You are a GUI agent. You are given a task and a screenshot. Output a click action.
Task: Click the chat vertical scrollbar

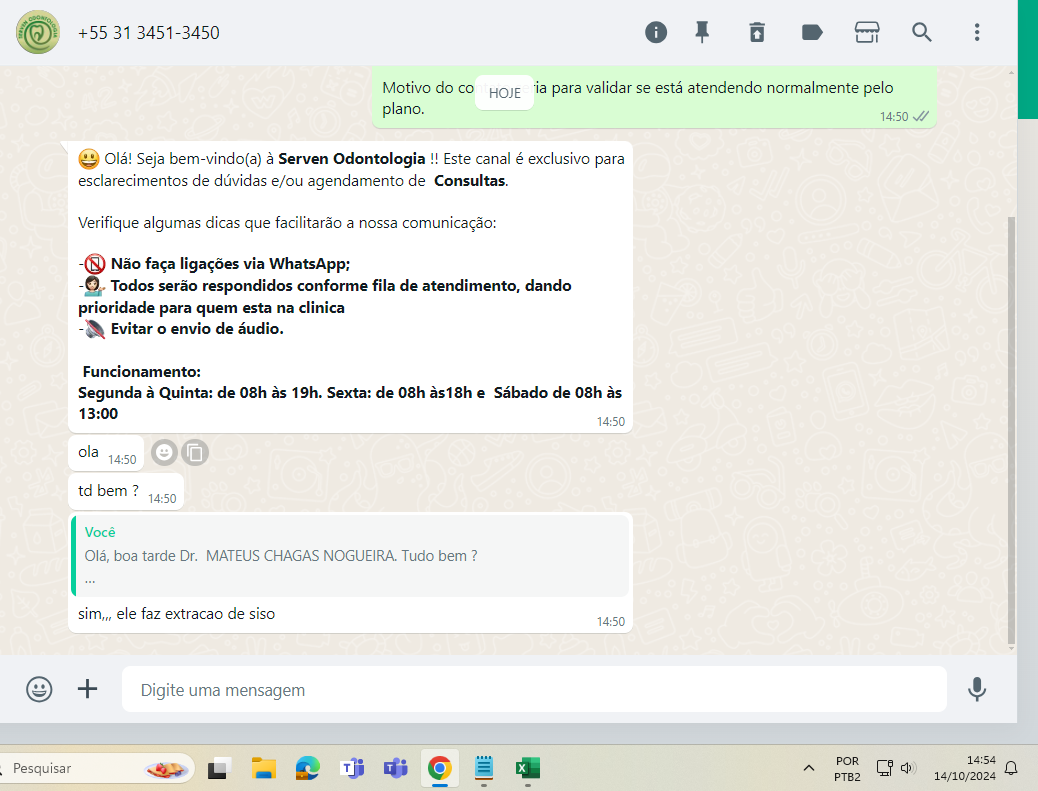(1010, 430)
